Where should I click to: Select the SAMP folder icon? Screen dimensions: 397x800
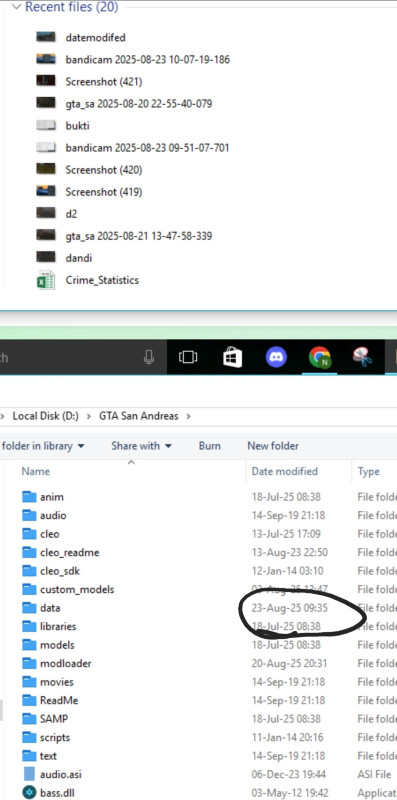[x=30, y=718]
